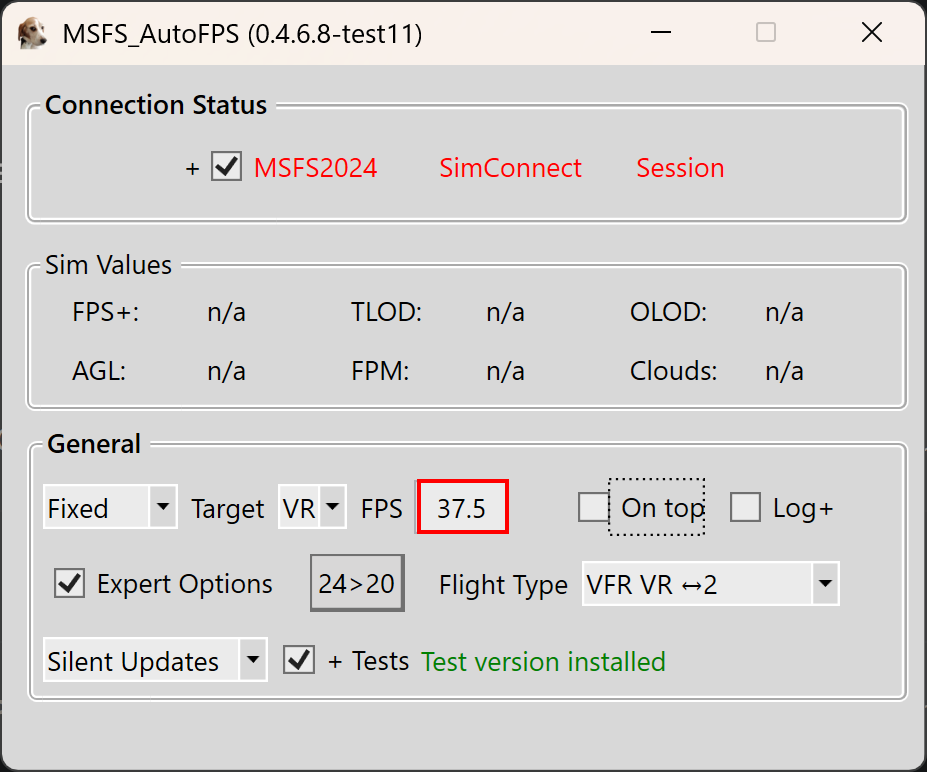Click 'Test version installed' green text

point(543,661)
